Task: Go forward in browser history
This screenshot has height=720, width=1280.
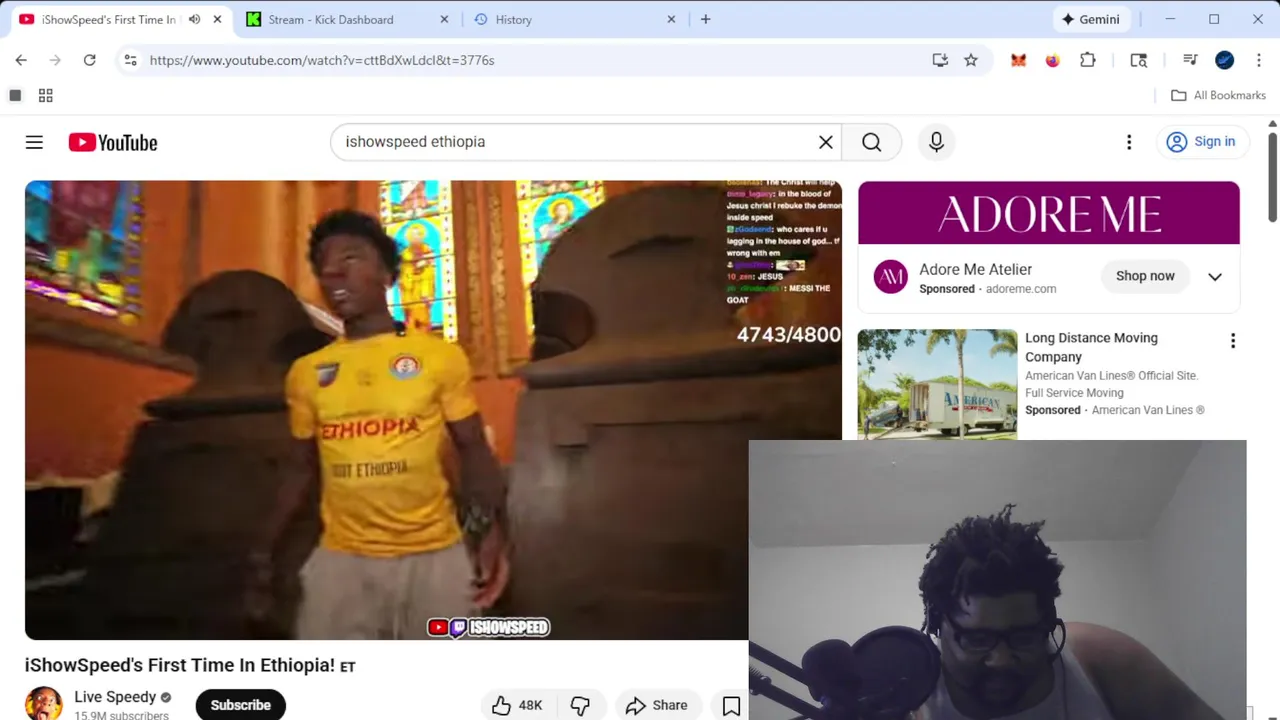Action: (55, 60)
